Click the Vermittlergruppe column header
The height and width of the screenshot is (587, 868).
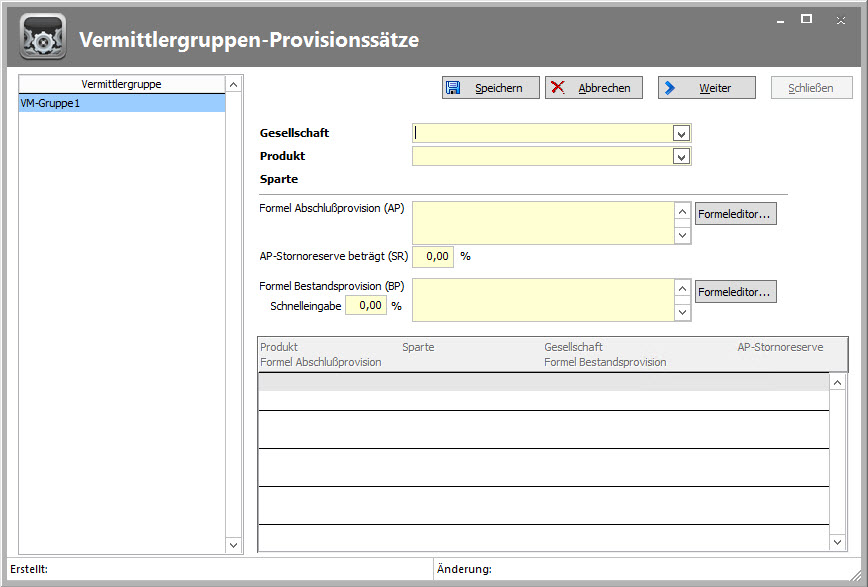pos(122,84)
